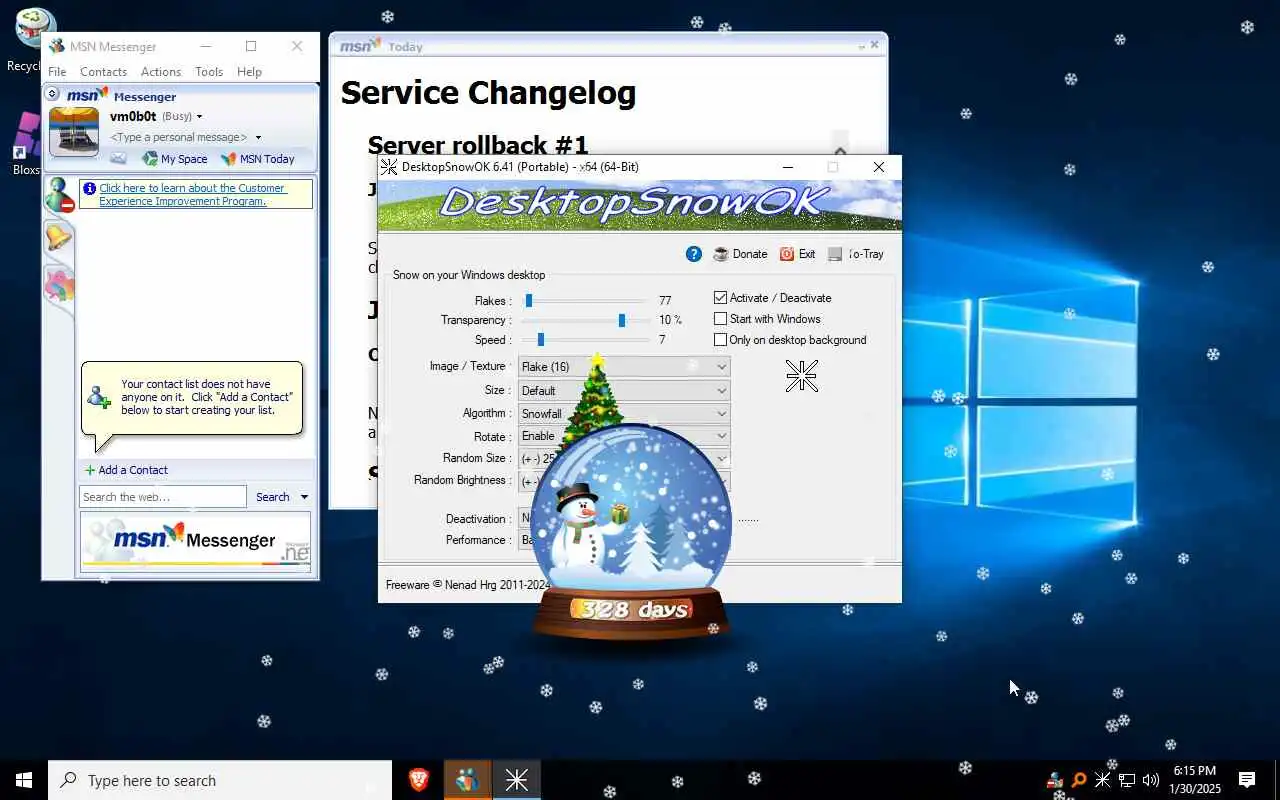The height and width of the screenshot is (800, 1280).
Task: Click the 6:15 PM clock in the taskbar
Action: click(1195, 771)
